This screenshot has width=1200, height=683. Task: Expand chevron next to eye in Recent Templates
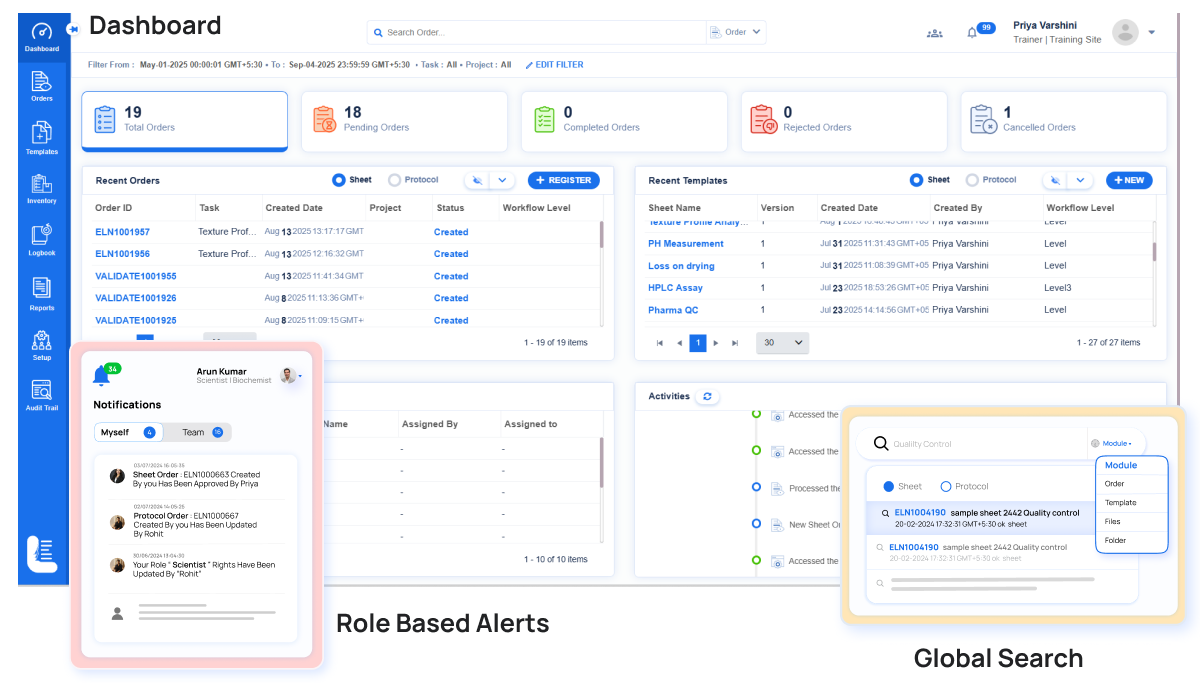[x=1079, y=181]
